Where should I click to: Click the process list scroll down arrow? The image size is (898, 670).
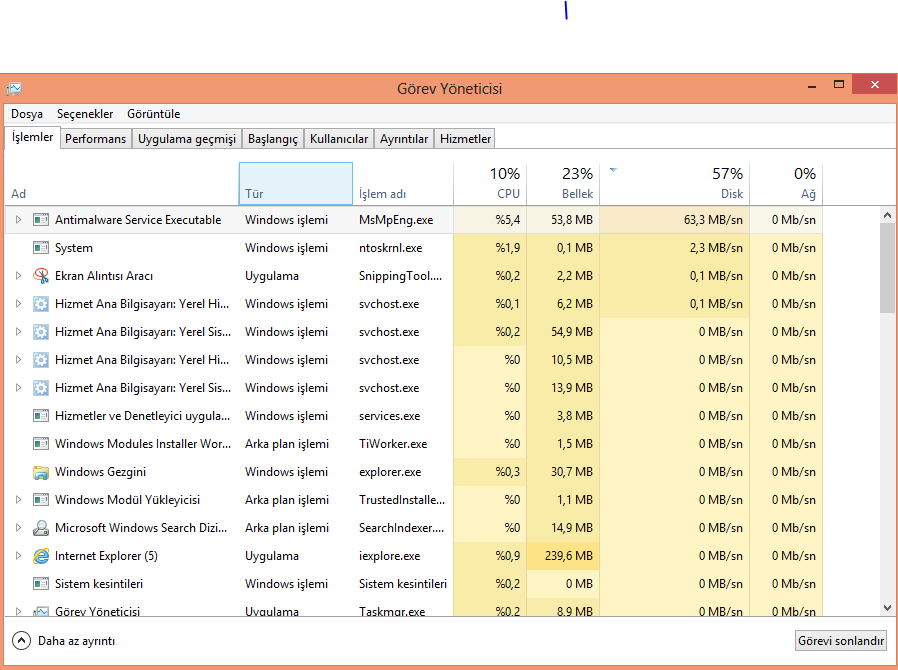(887, 608)
